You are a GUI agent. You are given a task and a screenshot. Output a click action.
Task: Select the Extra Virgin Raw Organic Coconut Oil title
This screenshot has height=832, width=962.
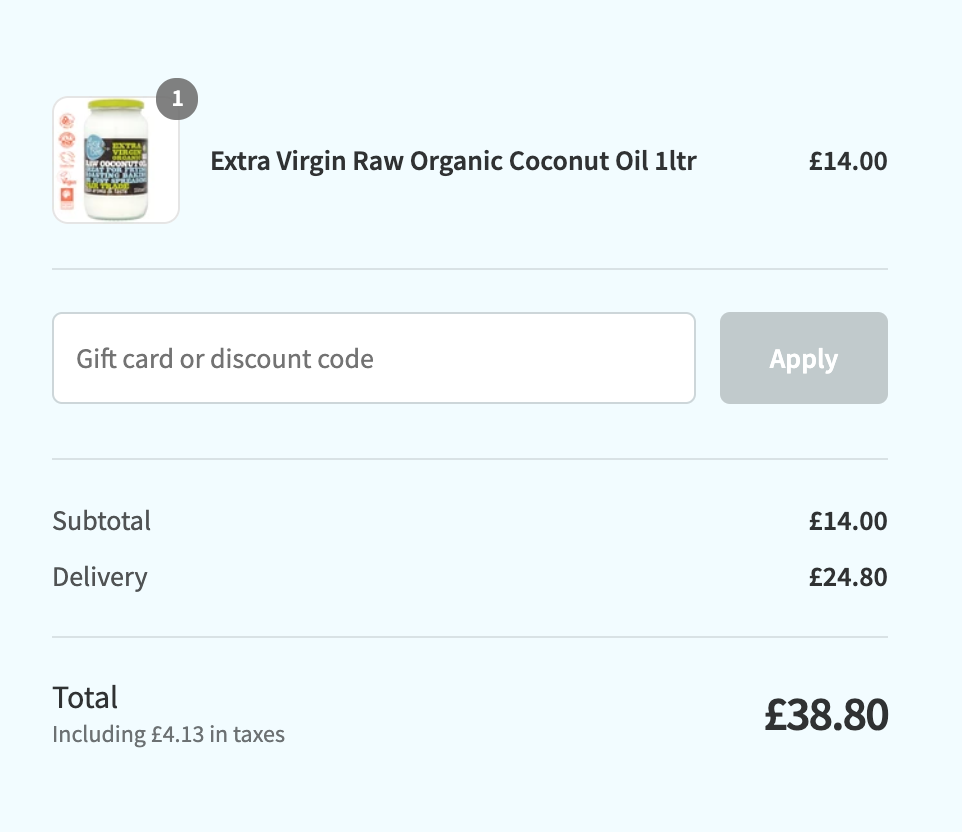click(453, 161)
